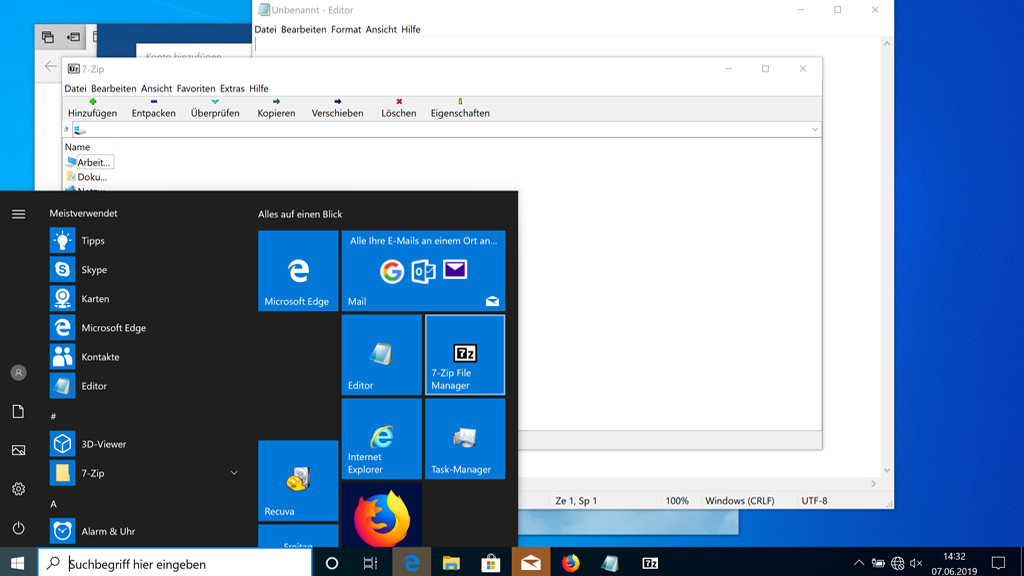Open Einstellungen via the gear in the Start sidebar
The image size is (1024, 576).
[x=17, y=489]
